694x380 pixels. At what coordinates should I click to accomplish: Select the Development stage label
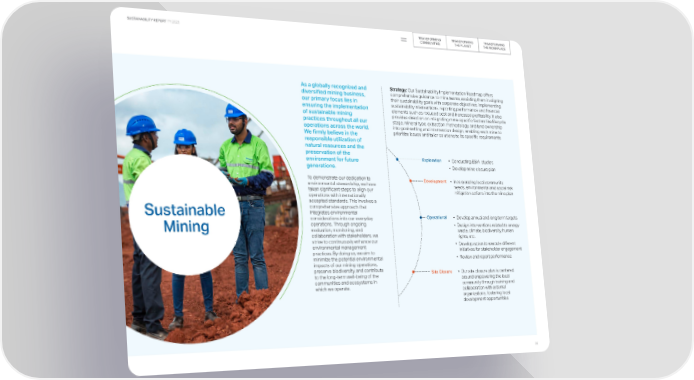[x=435, y=181]
